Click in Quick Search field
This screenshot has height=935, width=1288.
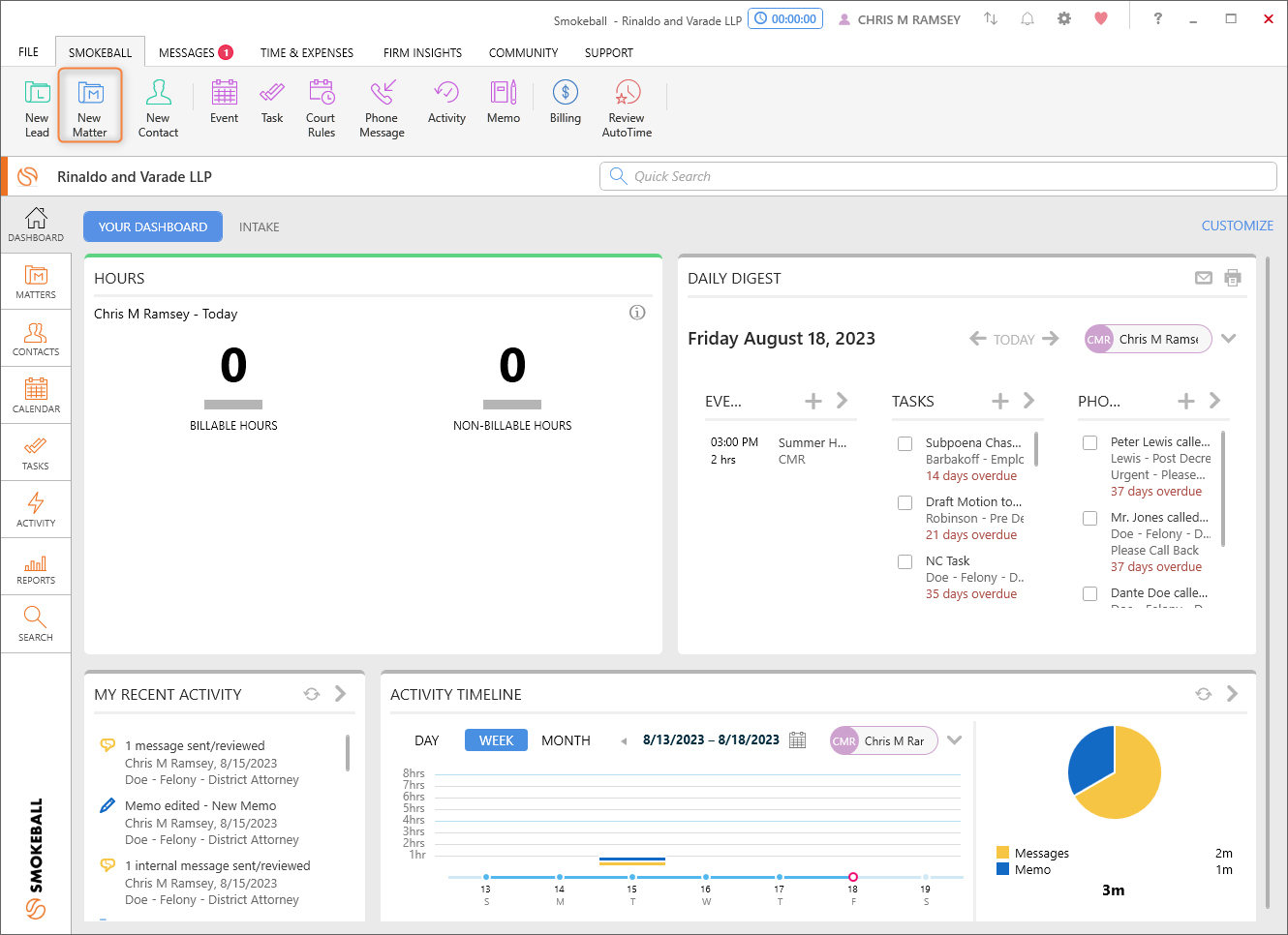(938, 176)
